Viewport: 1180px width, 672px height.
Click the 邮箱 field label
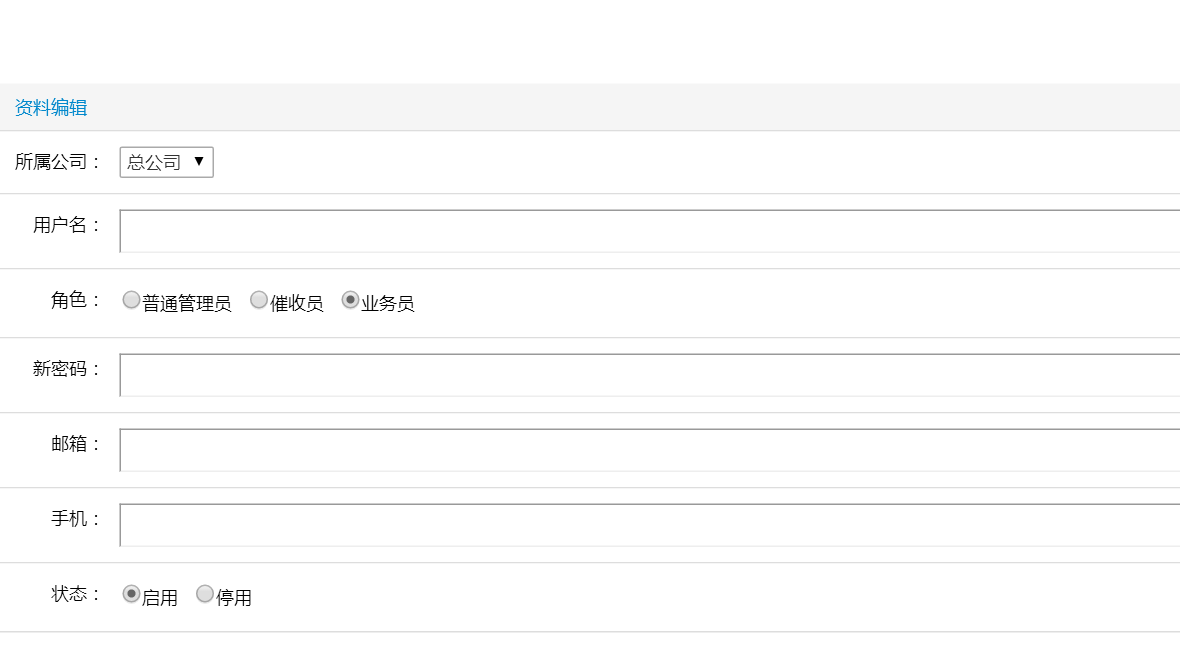76,444
